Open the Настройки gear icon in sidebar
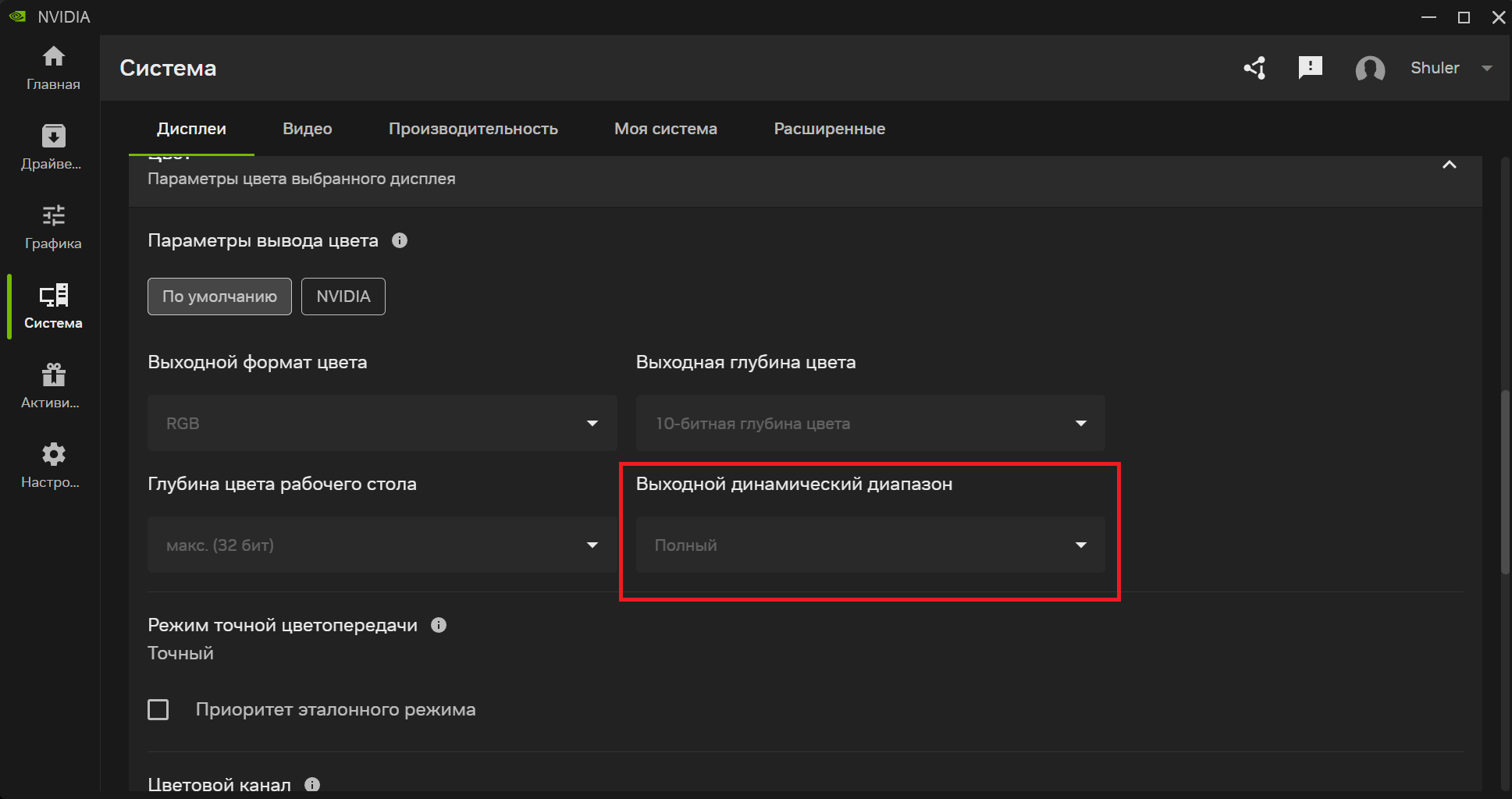Viewport: 1512px width, 799px height. click(53, 454)
